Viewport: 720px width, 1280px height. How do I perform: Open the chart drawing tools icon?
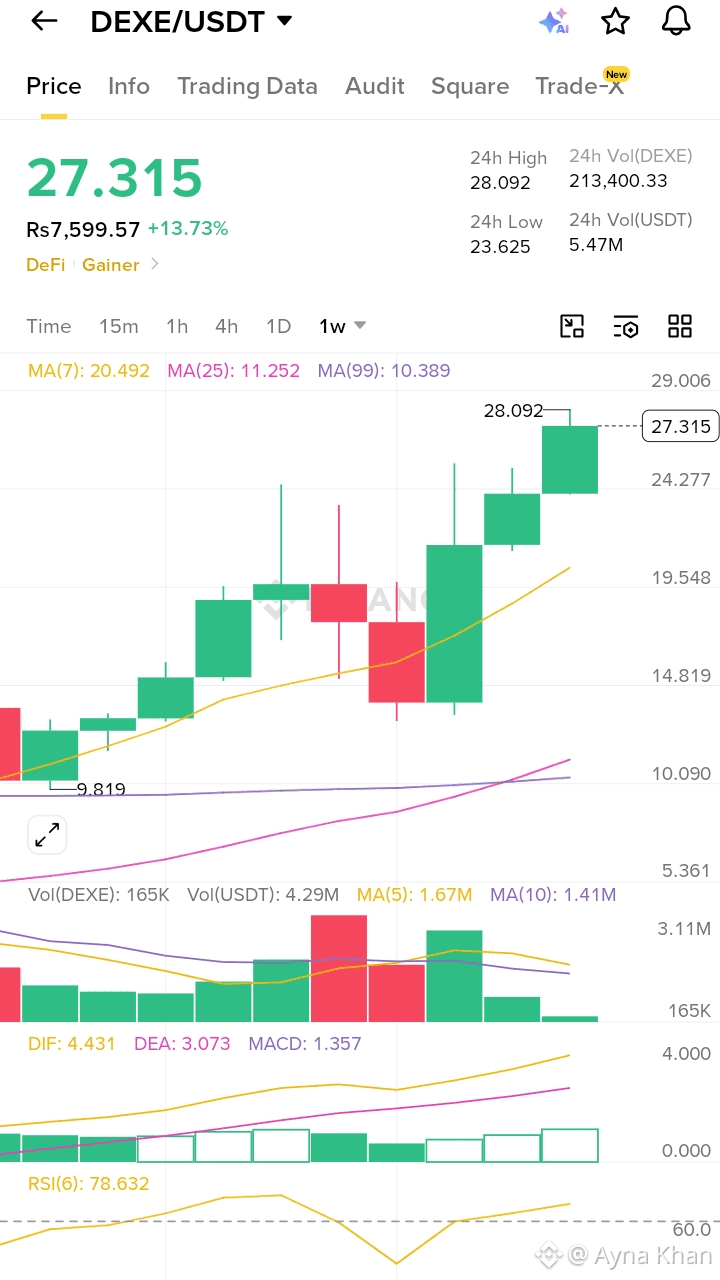[x=572, y=326]
